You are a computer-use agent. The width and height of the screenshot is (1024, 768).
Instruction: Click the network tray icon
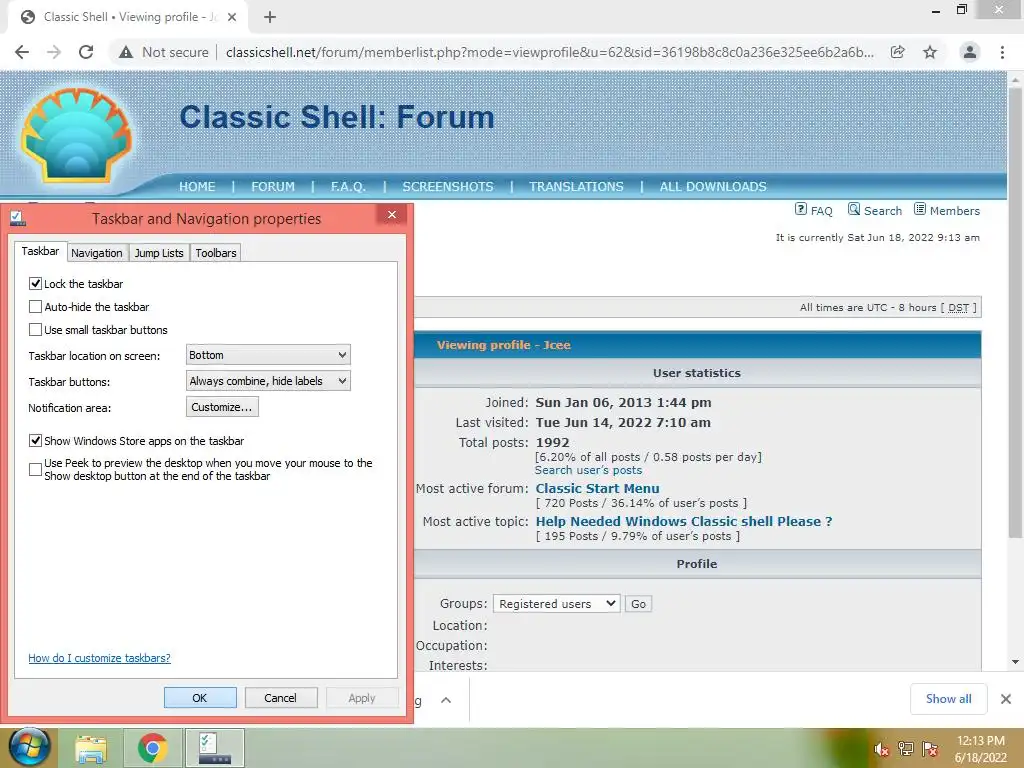click(x=906, y=749)
